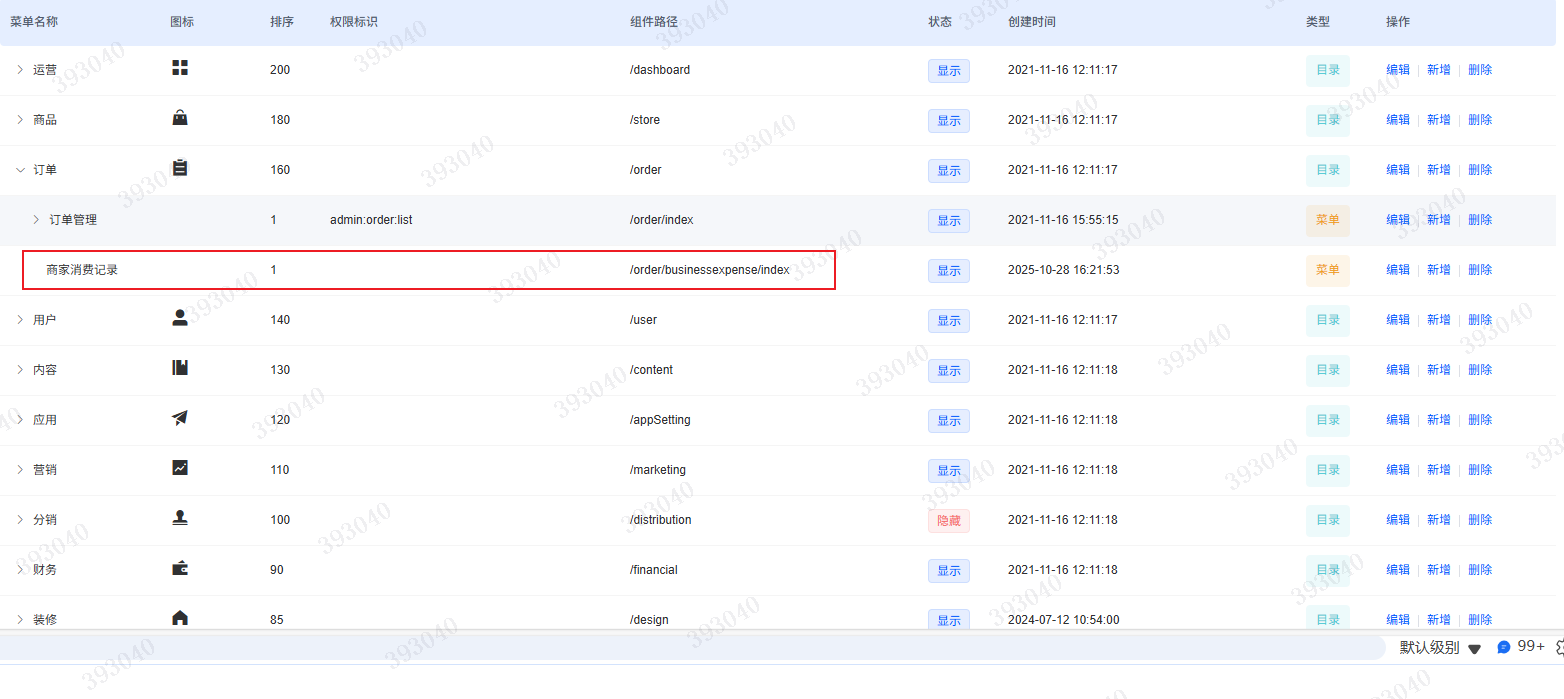
Task: Click 新增 in the 商品 row
Action: coord(1438,120)
